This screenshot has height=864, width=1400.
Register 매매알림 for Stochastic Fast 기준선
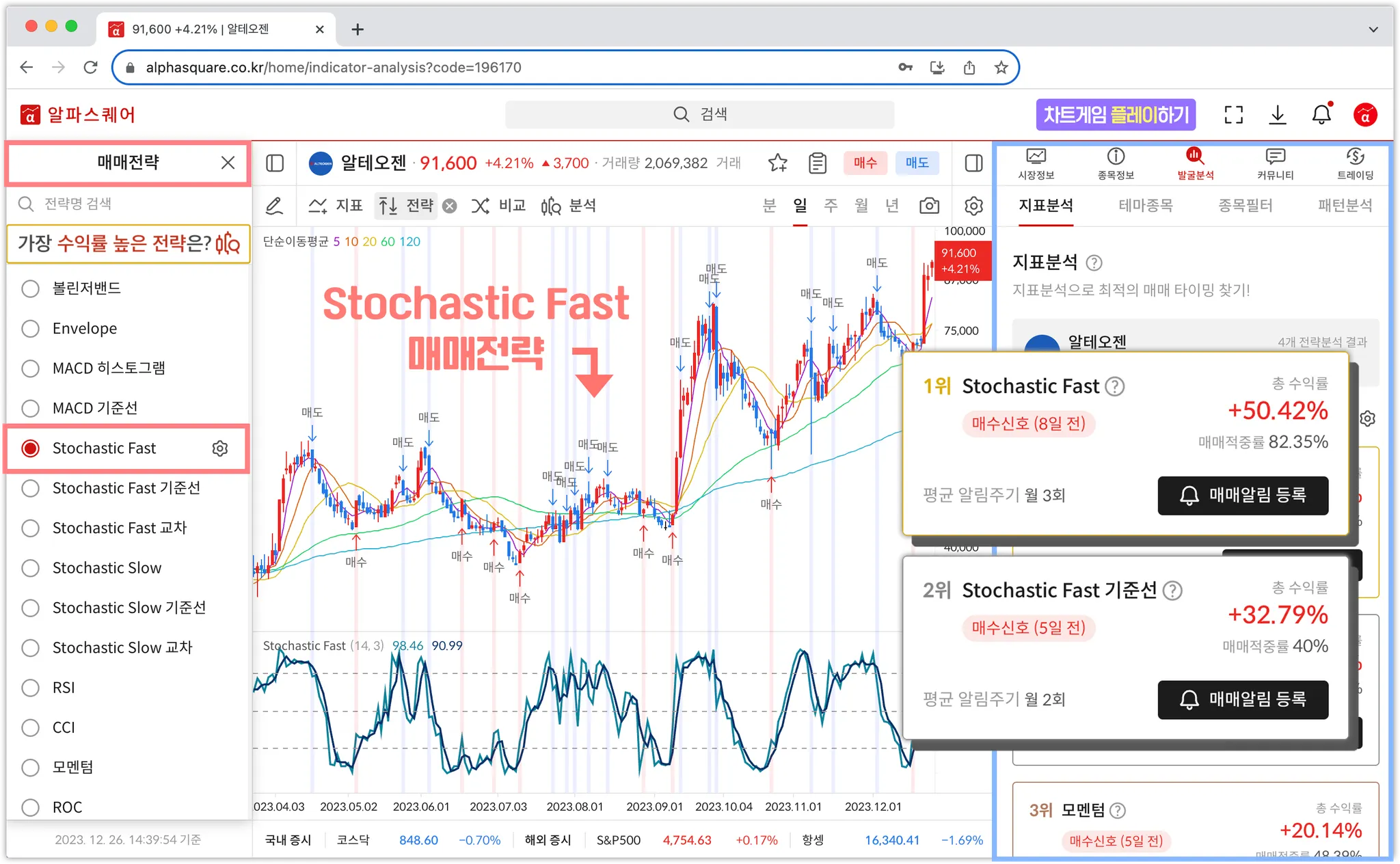click(1242, 699)
